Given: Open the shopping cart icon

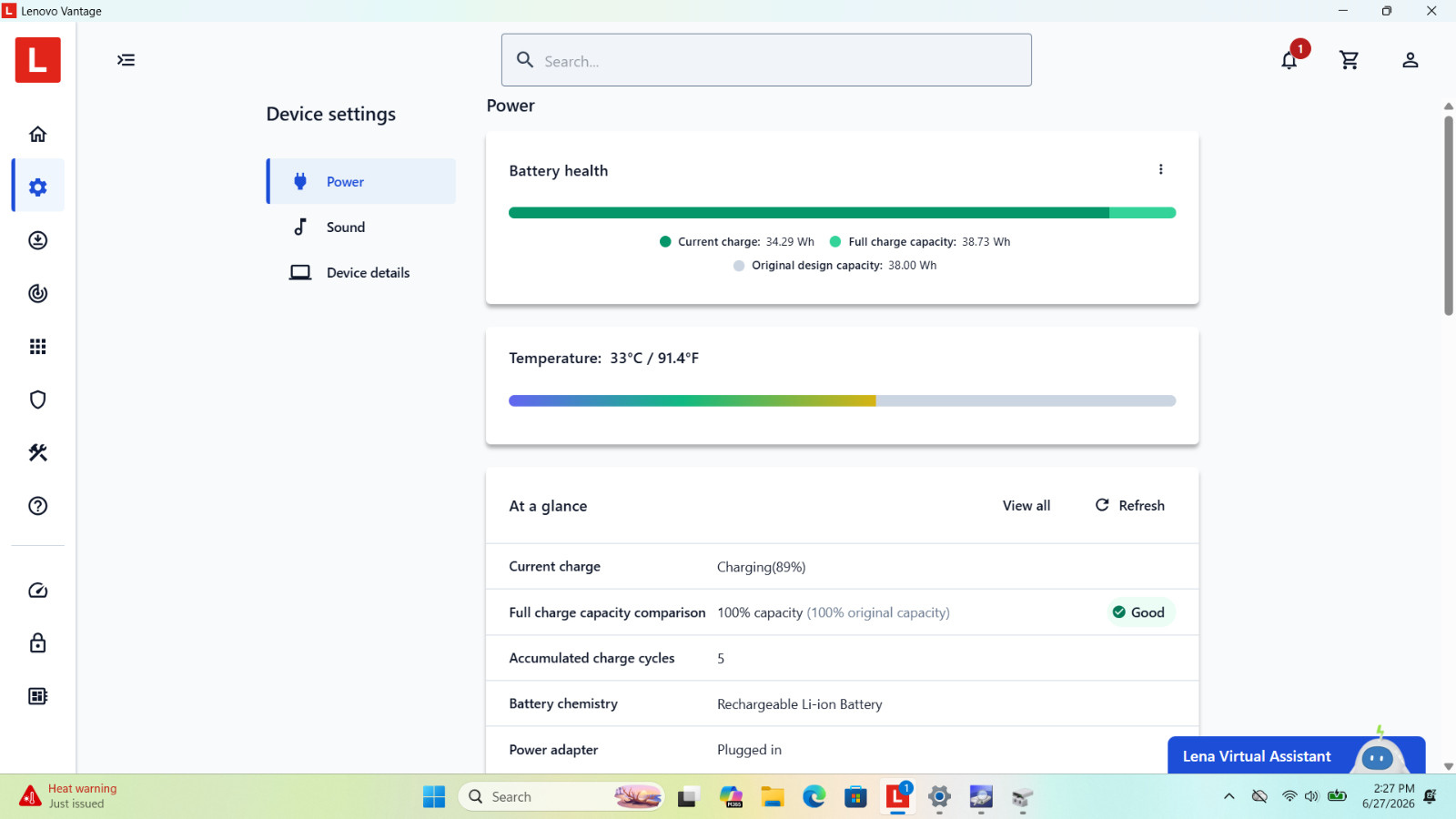Looking at the screenshot, I should pyautogui.click(x=1350, y=60).
